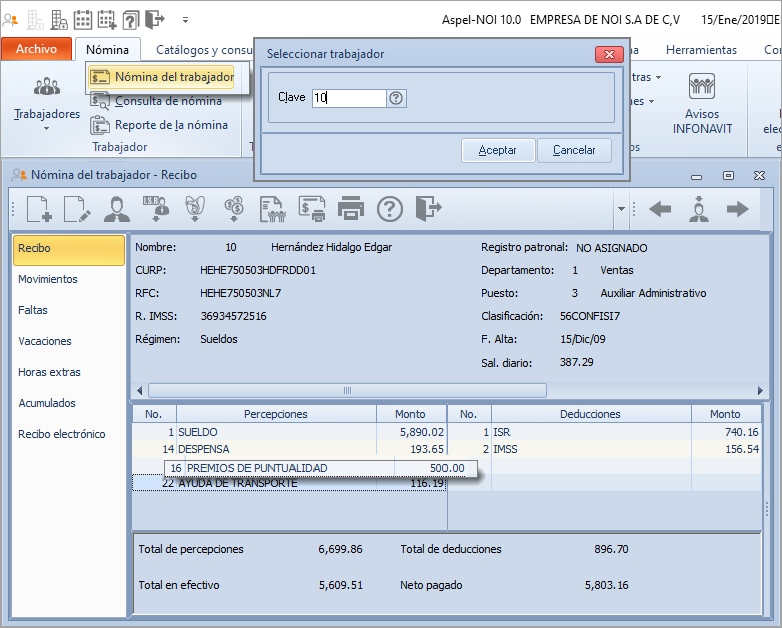This screenshot has width=782, height=628.
Task: Click the horizontal scrollbar under worker details
Action: point(347,390)
